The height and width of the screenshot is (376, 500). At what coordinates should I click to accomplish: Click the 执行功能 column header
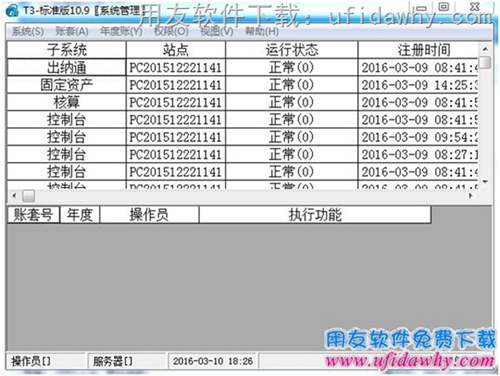point(315,215)
